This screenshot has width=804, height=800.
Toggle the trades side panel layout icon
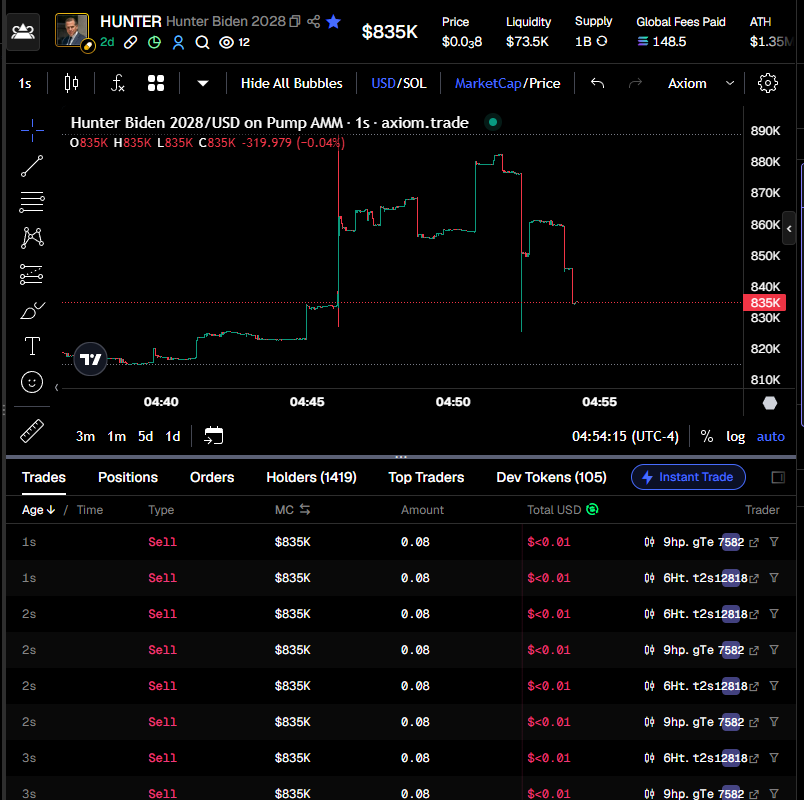pyautogui.click(x=778, y=477)
